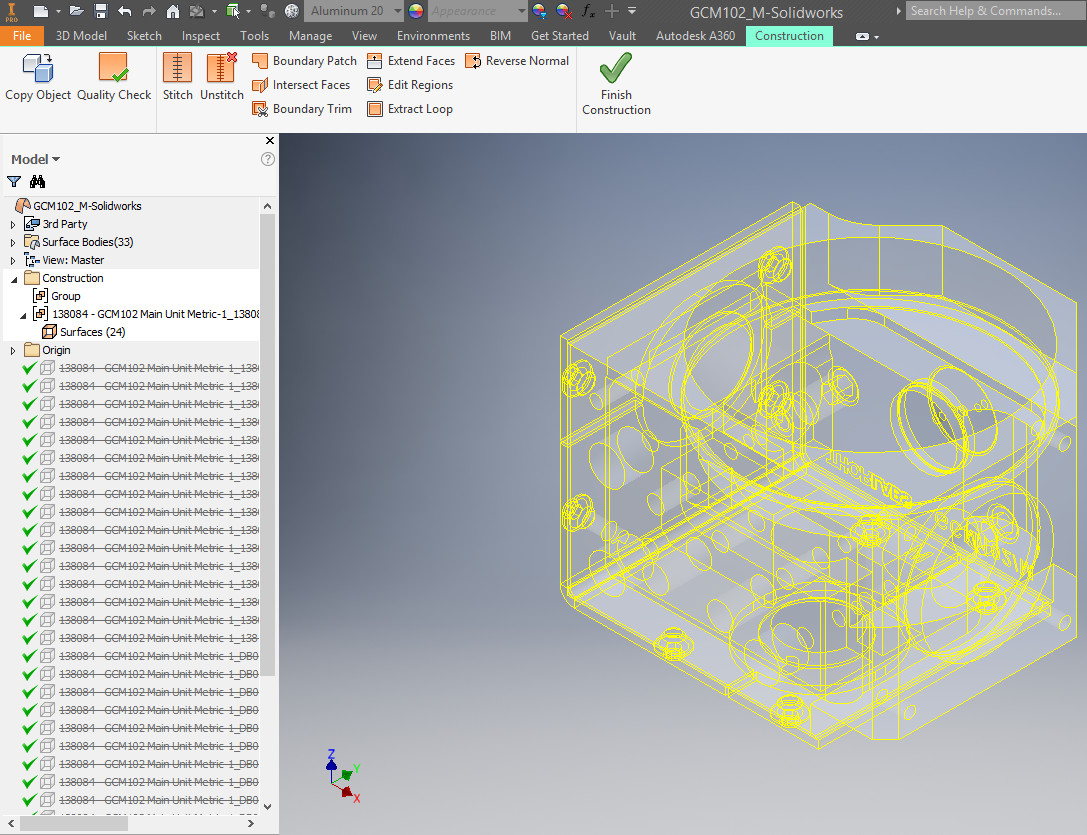Open the browser search binoculars icon
The height and width of the screenshot is (835, 1087).
(x=38, y=182)
